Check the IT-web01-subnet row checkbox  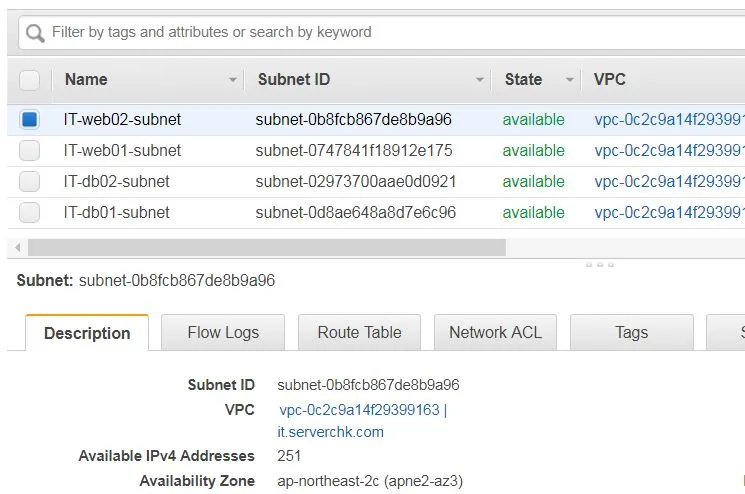(29, 151)
